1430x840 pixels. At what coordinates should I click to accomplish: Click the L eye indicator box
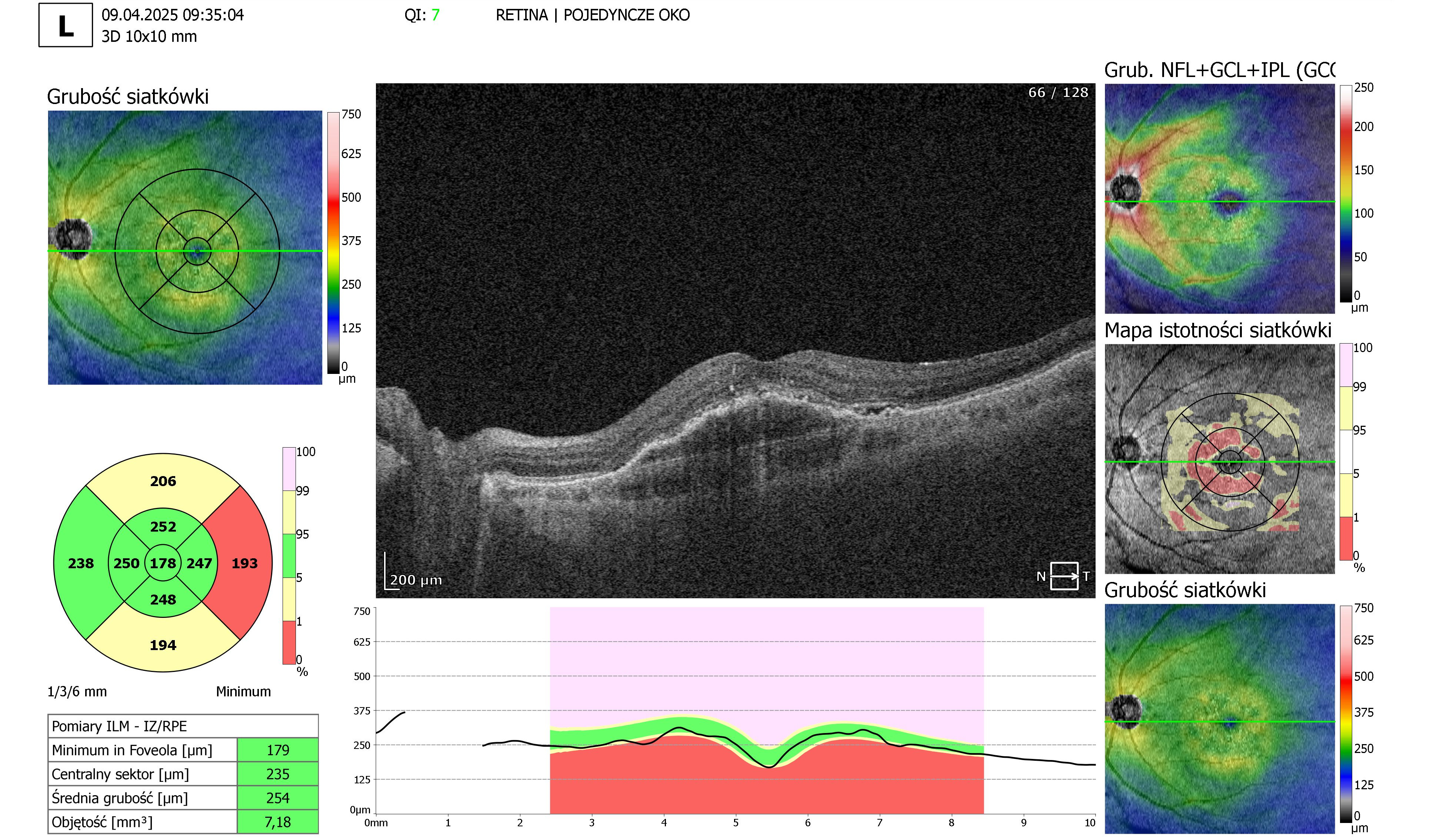pos(66,25)
